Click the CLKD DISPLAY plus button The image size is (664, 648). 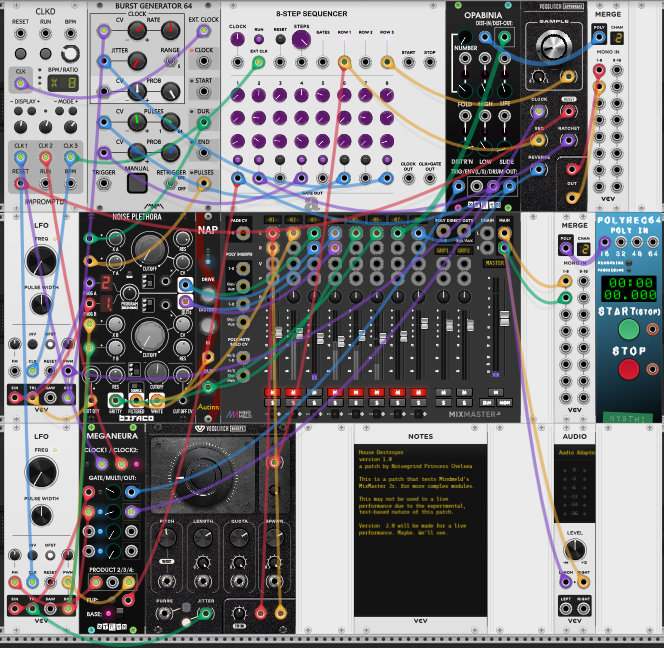click(x=32, y=111)
